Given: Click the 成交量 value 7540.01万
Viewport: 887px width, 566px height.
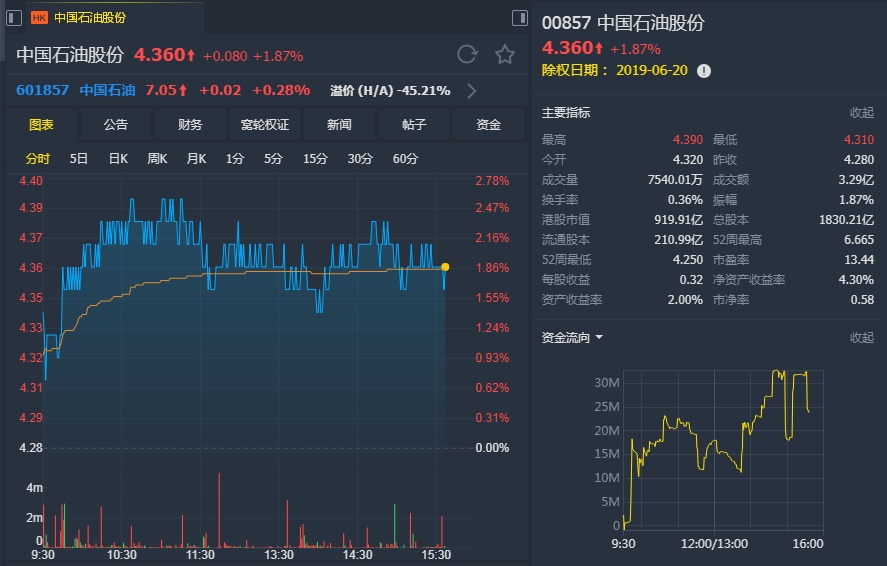Looking at the screenshot, I should click(675, 180).
